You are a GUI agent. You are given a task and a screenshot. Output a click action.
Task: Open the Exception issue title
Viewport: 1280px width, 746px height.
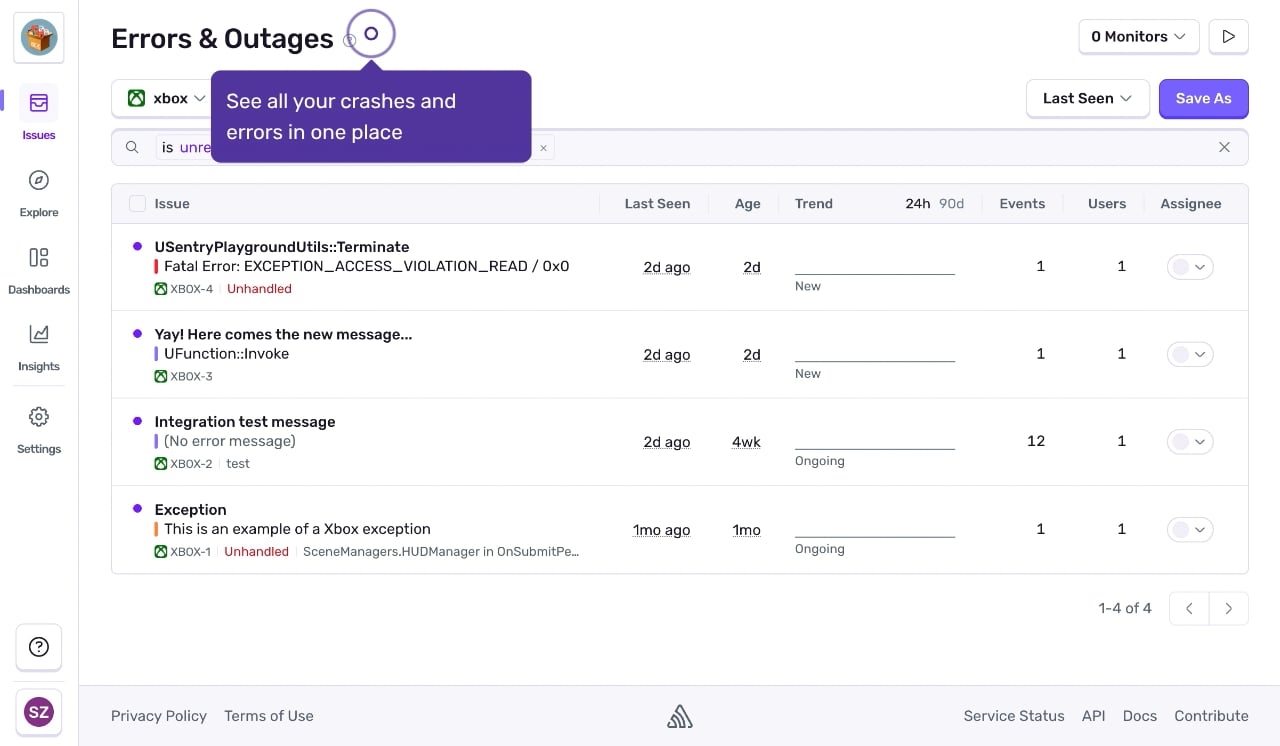pos(190,510)
